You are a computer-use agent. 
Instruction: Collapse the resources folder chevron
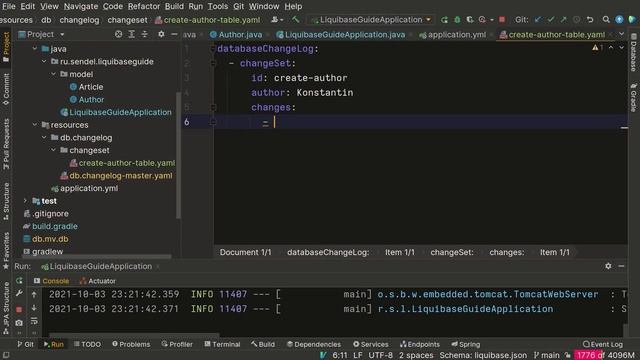click(x=35, y=124)
